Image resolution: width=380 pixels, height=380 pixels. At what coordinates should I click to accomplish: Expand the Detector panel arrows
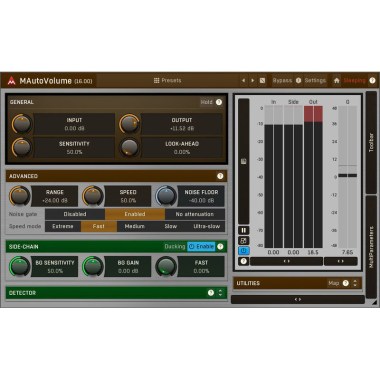[220, 293]
